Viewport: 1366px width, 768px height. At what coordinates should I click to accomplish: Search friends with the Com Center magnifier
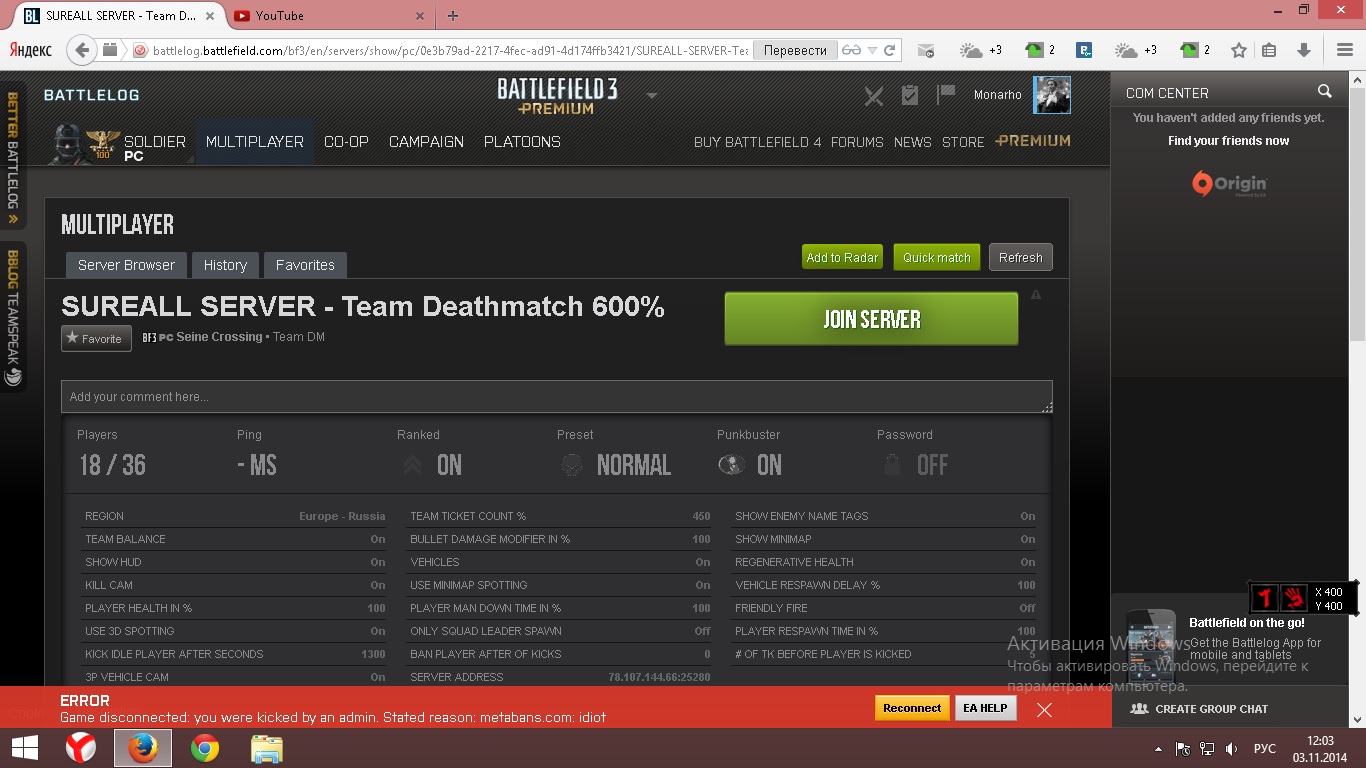point(1325,92)
